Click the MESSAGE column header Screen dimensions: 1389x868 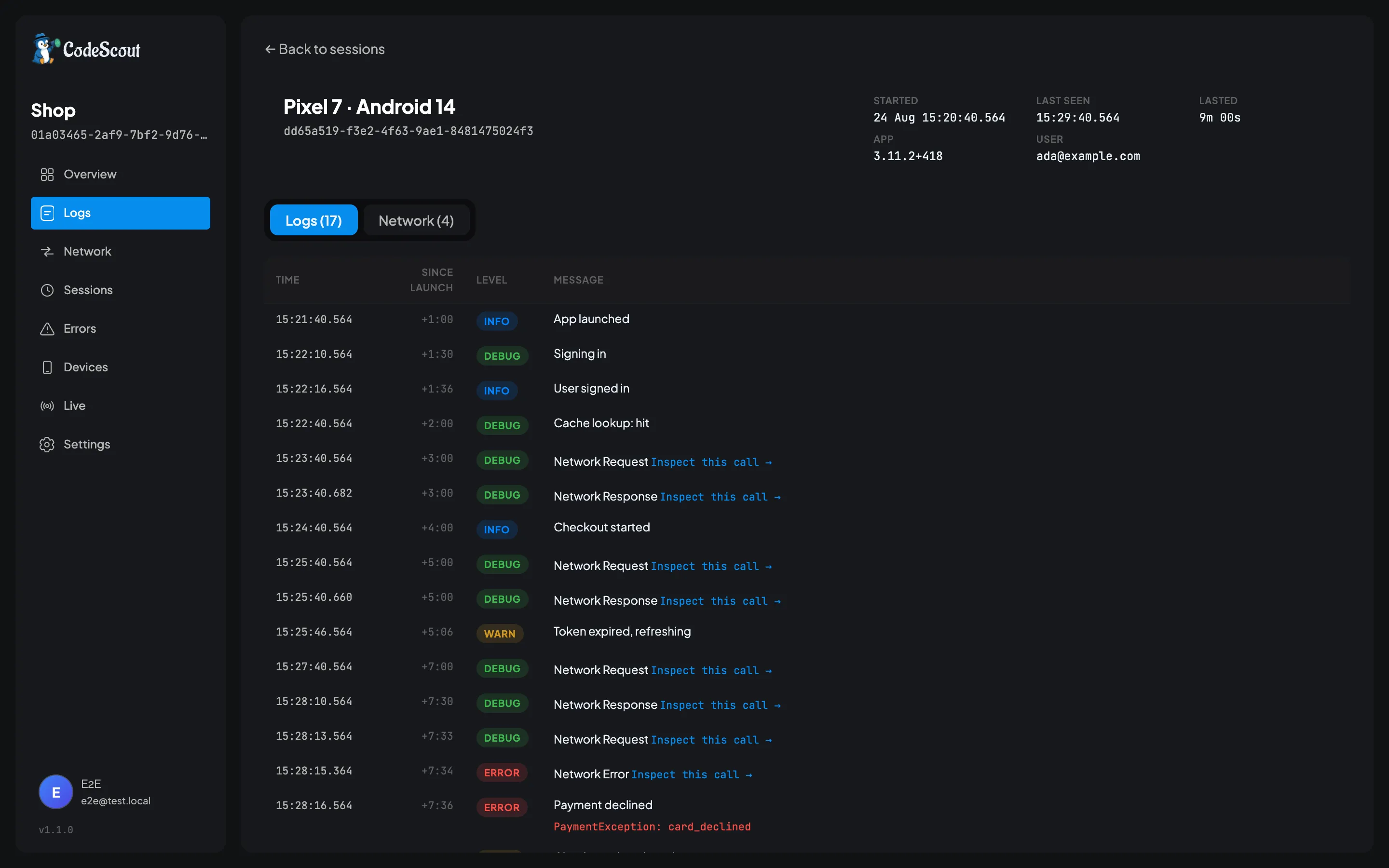click(578, 280)
